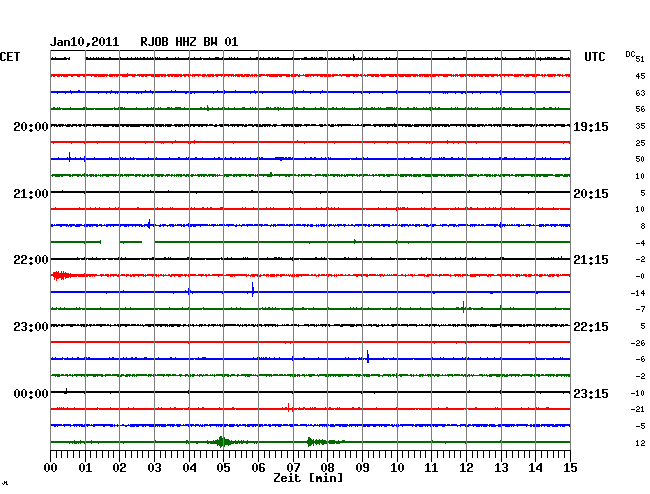The width and height of the screenshot is (650, 494).
Task: Click DC value "-4"
Action: tap(640, 243)
